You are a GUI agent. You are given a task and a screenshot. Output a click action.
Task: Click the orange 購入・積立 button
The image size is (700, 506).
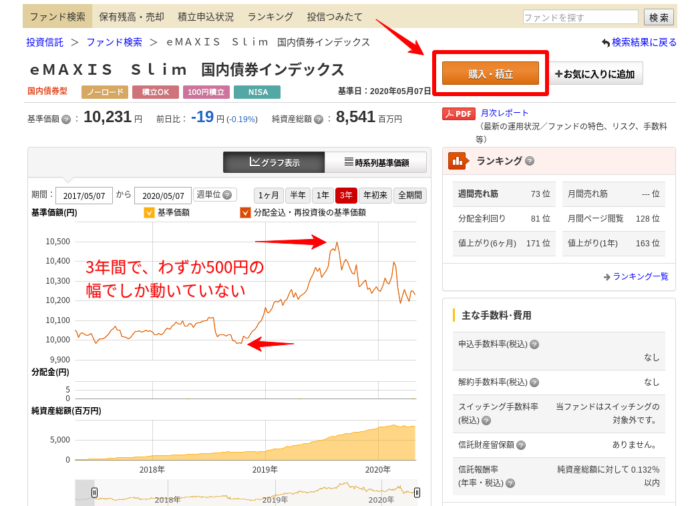point(491,73)
